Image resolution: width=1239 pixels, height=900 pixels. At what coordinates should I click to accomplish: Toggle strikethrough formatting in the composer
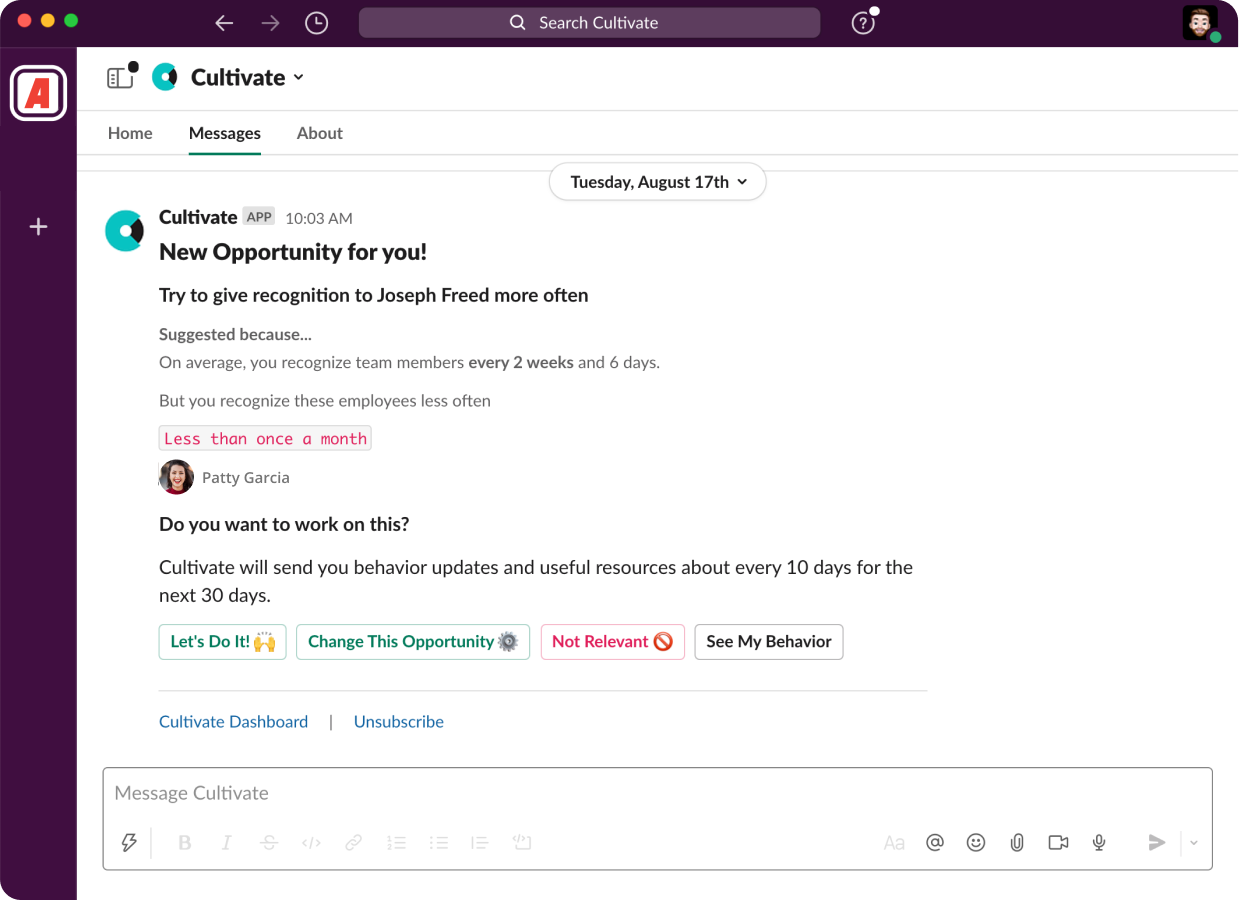[268, 842]
